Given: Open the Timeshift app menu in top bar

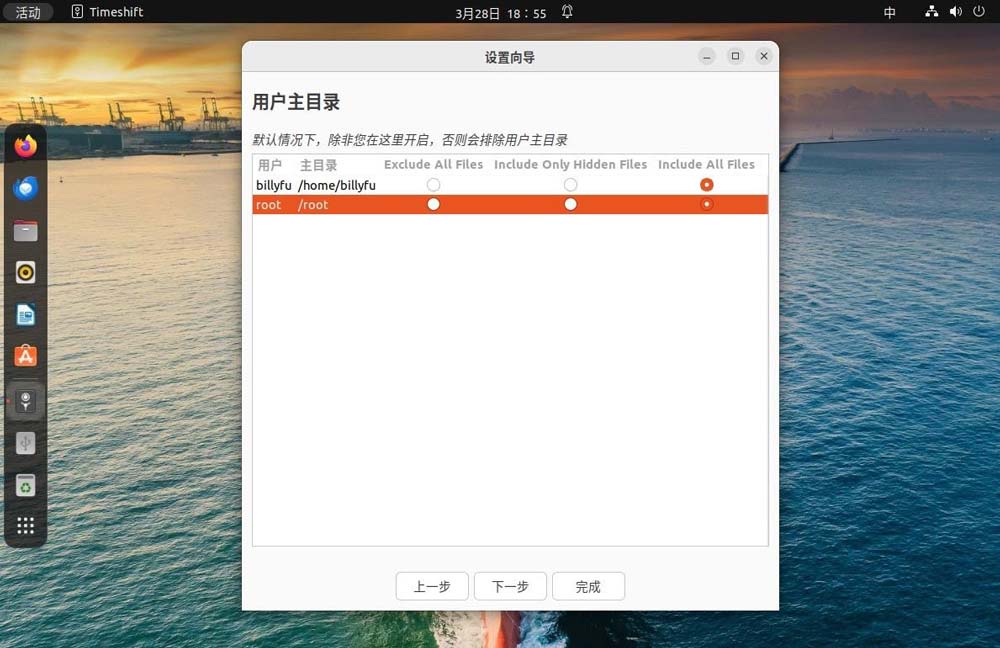Looking at the screenshot, I should [108, 12].
